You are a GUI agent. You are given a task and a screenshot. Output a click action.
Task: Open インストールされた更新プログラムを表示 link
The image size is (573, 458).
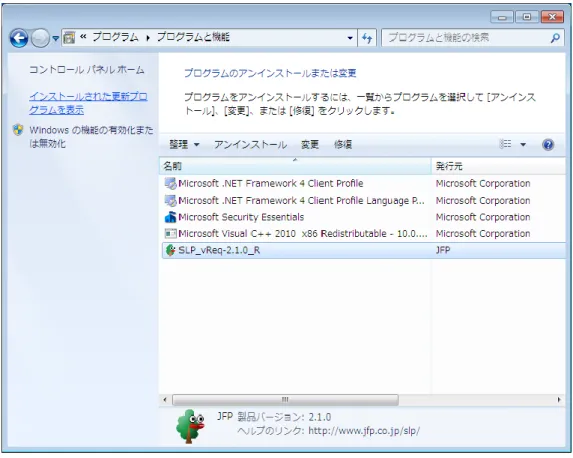tap(88, 103)
